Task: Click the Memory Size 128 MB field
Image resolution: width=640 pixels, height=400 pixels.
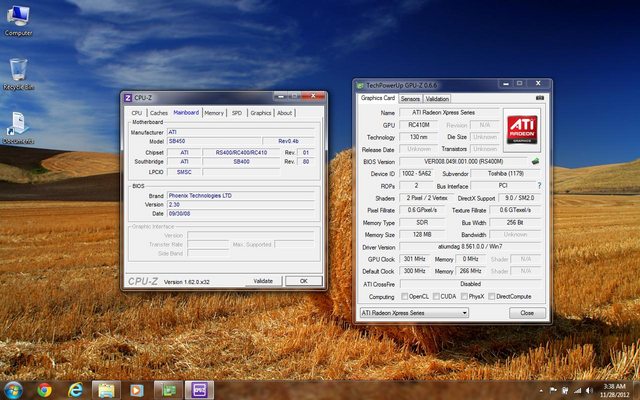Action: pyautogui.click(x=422, y=235)
